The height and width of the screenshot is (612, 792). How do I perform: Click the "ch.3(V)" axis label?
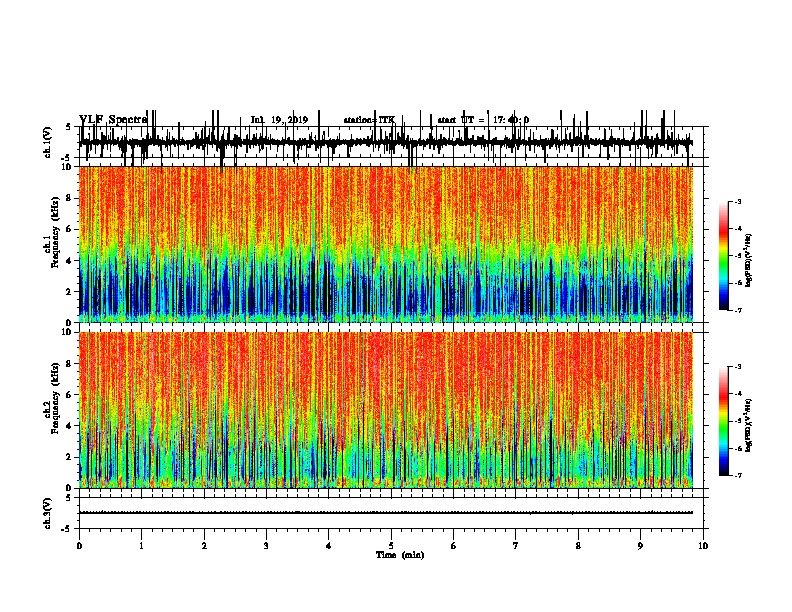point(47,513)
